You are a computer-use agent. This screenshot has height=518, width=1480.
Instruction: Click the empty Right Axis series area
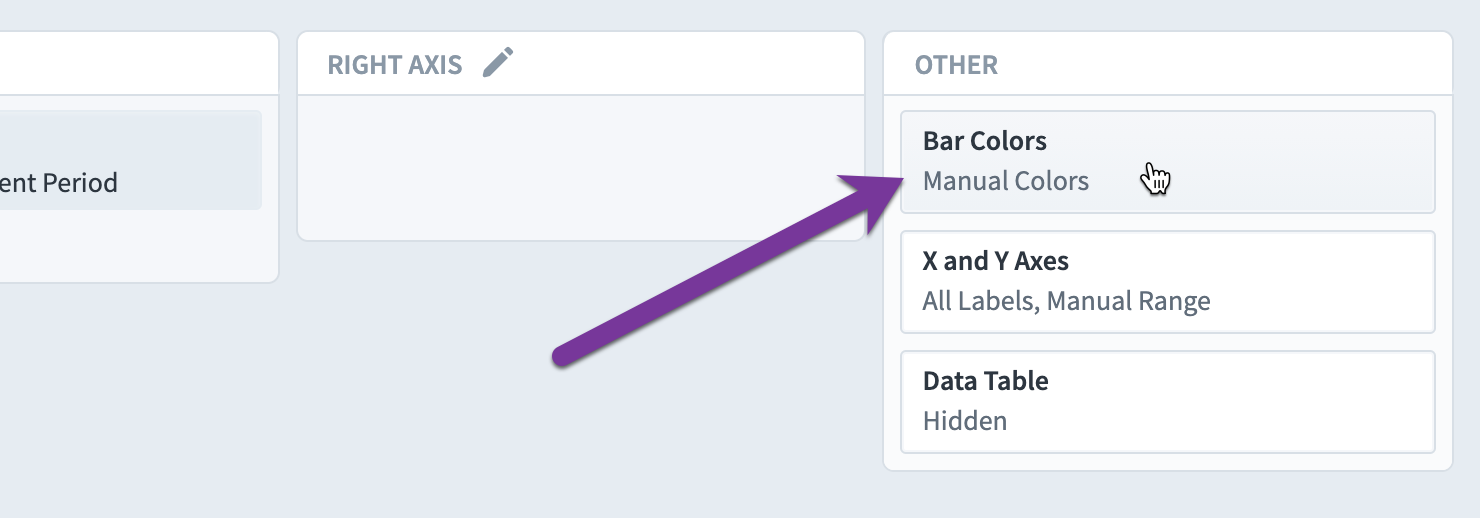tap(581, 167)
